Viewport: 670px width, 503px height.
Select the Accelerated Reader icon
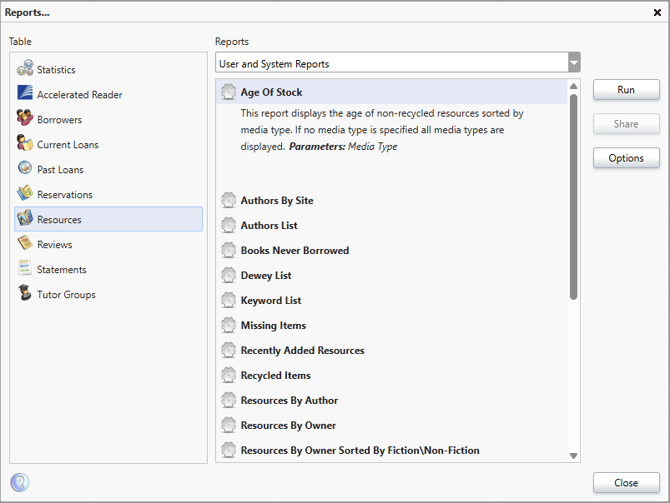pos(25,94)
